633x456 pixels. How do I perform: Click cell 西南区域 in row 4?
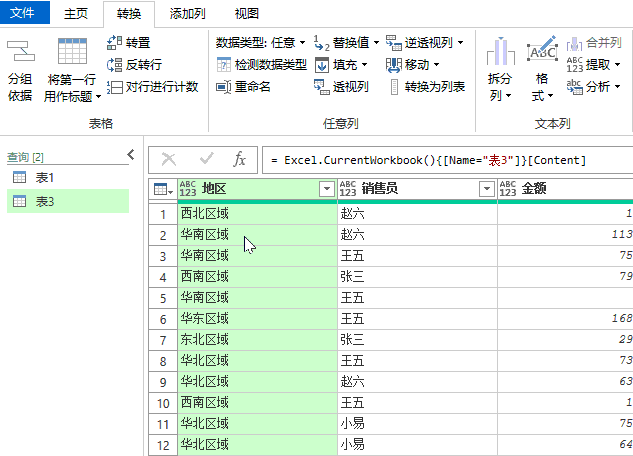coord(257,277)
